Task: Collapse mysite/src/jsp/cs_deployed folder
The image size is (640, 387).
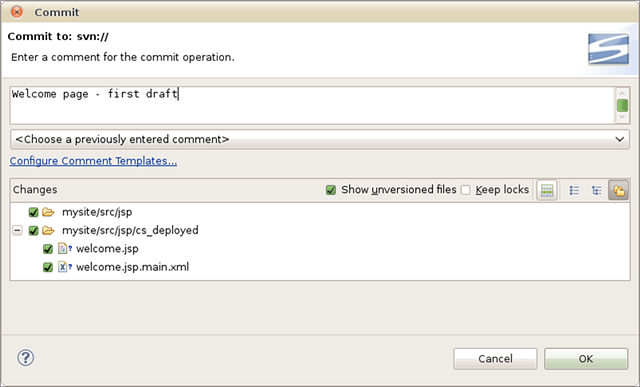Action: point(17,230)
